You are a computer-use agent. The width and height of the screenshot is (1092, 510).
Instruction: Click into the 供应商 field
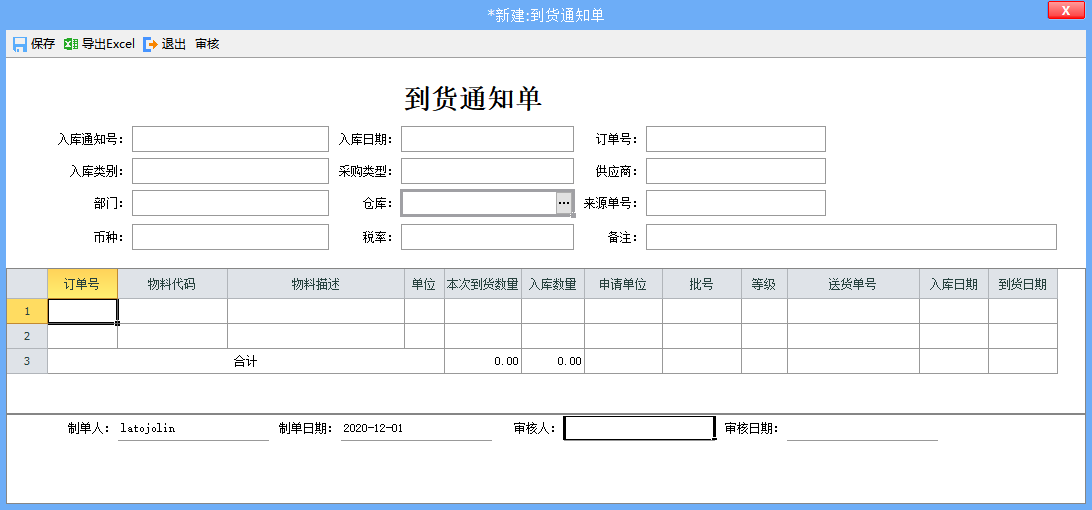(x=735, y=171)
